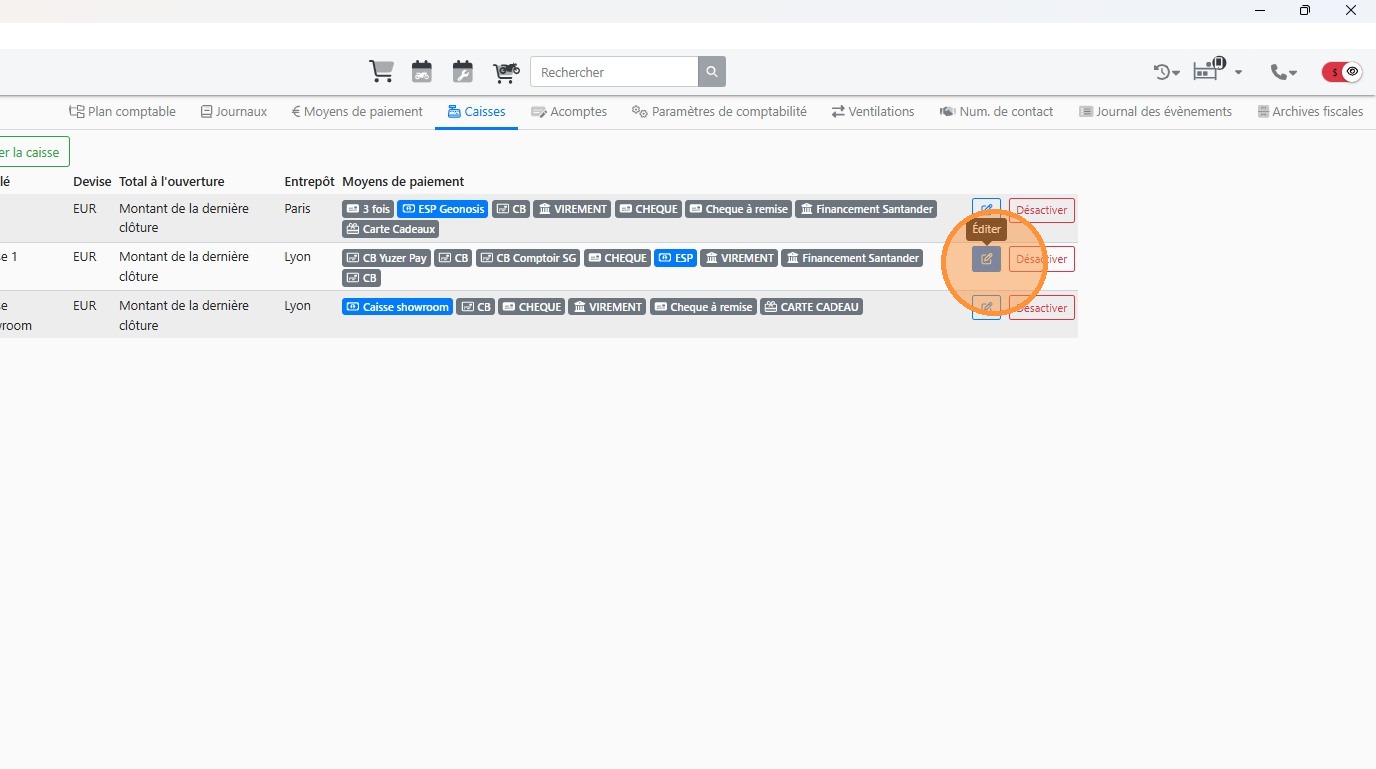Open the cash register status dropdown
1376x769 pixels.
1218,71
